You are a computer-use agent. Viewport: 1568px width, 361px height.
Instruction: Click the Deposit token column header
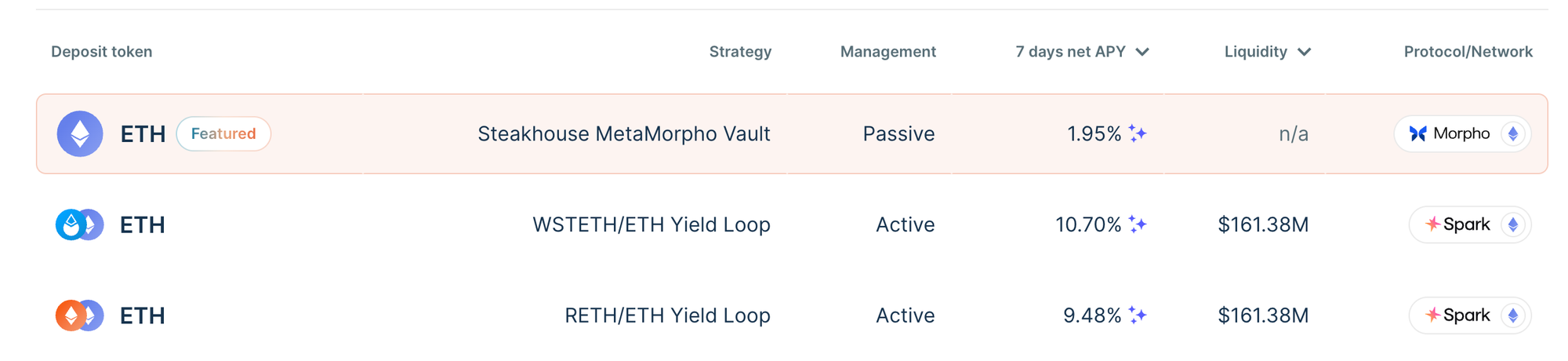(x=102, y=52)
